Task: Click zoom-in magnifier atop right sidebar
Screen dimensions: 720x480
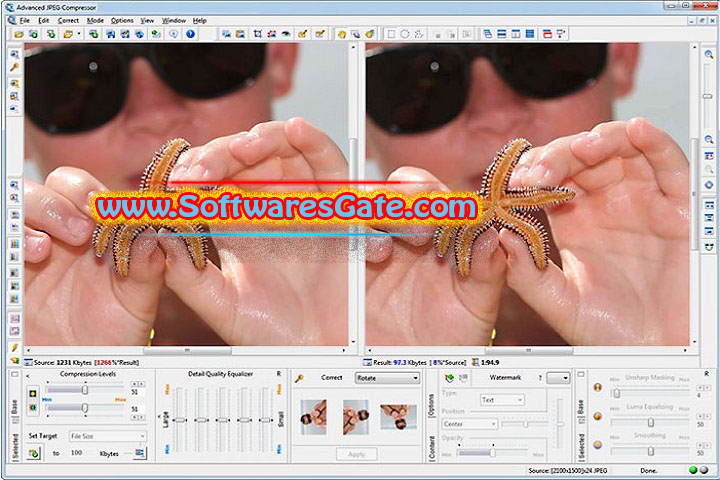Action: click(709, 54)
